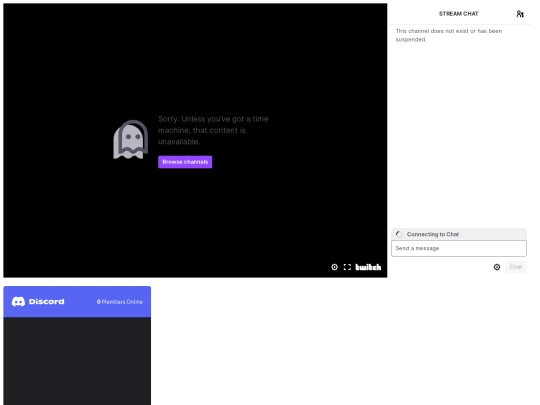Click the disabled Chat send button
Screen dimensions: 540x405
point(516,267)
